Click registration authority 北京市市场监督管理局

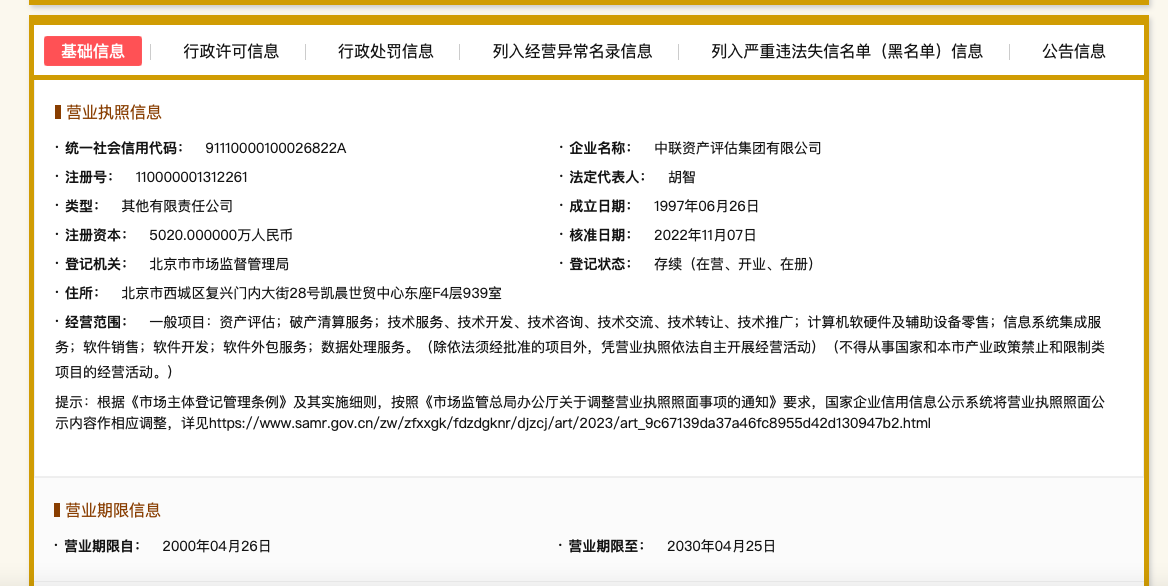tap(219, 264)
